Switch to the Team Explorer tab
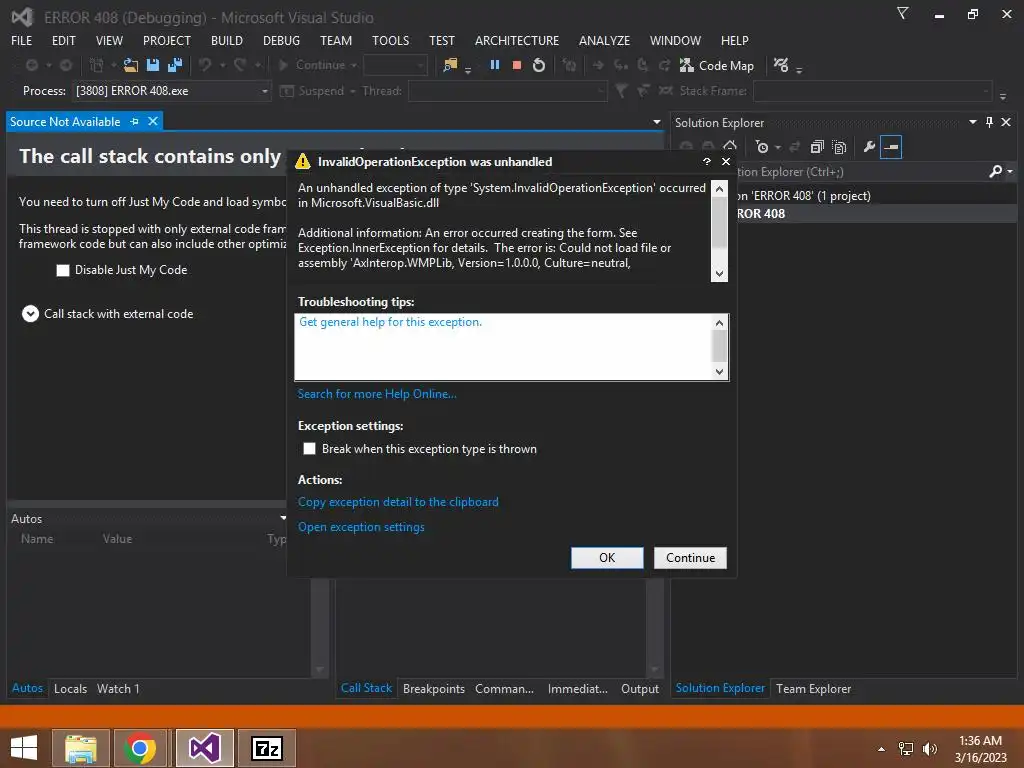Viewport: 1024px width, 768px height. (x=813, y=688)
